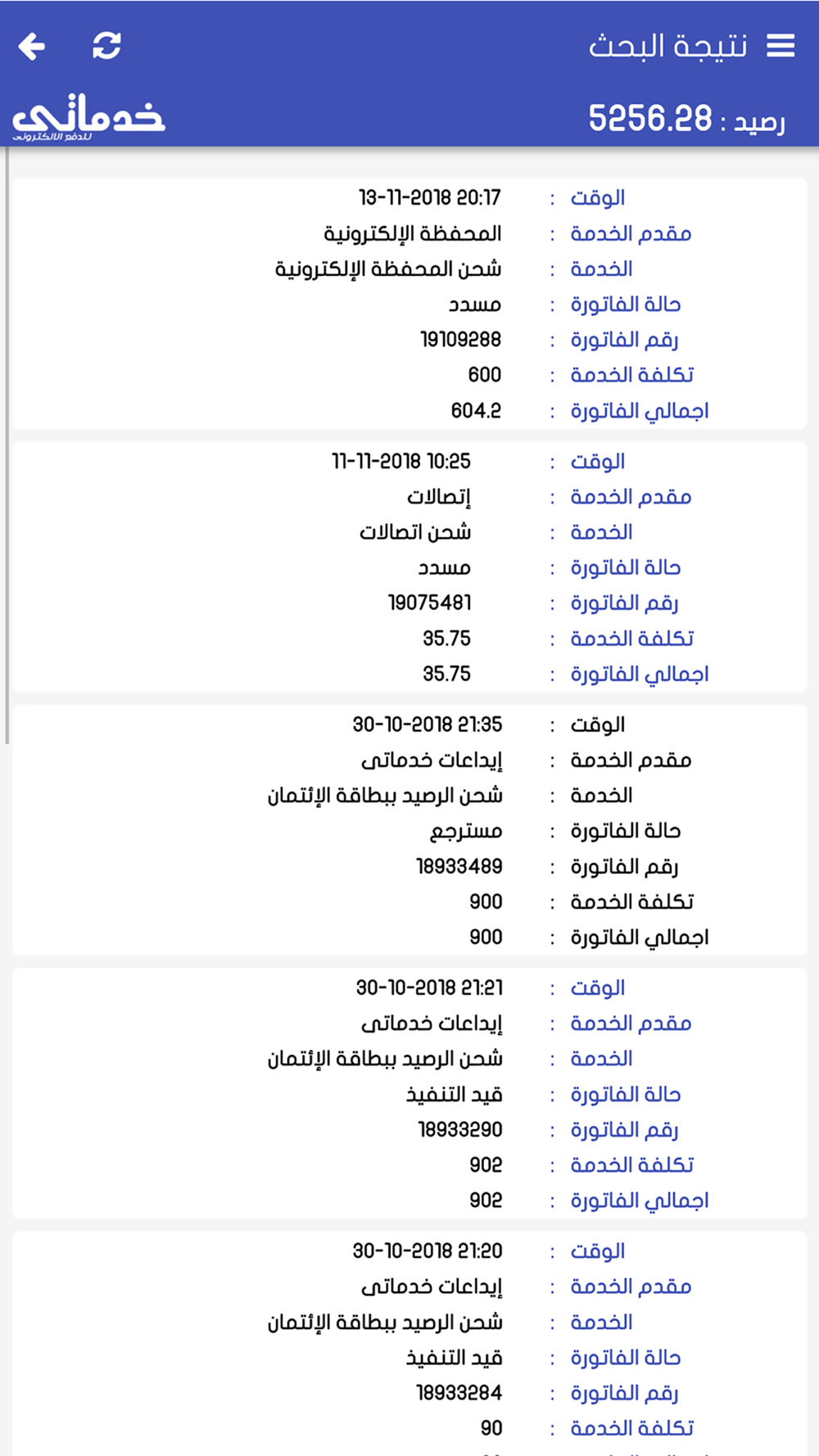Select invoice number 19075481
Screen dimensions: 819x1456
tap(430, 604)
